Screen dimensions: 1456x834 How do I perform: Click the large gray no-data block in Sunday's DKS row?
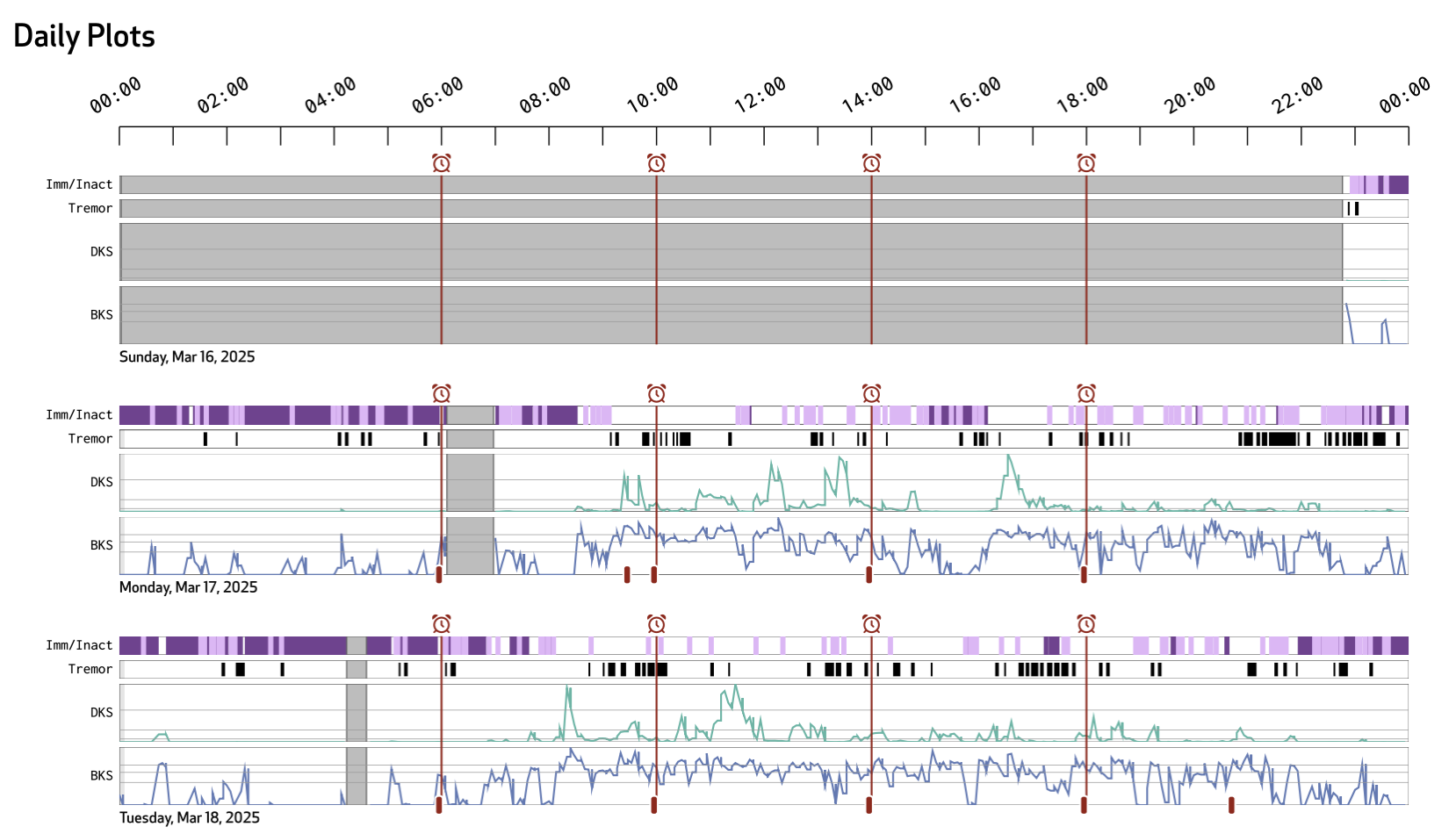point(732,252)
